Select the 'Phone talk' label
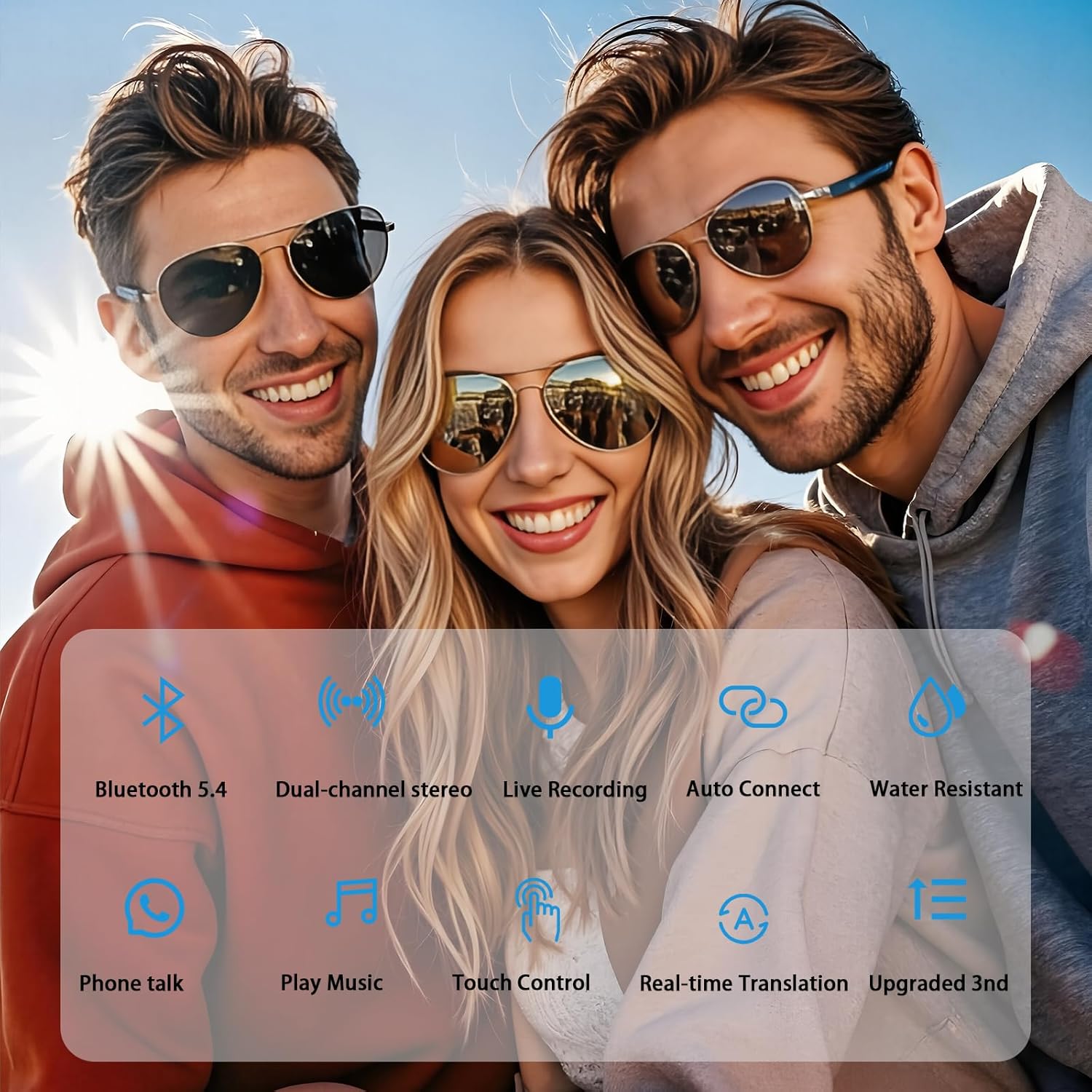The image size is (1092, 1092). tap(131, 984)
